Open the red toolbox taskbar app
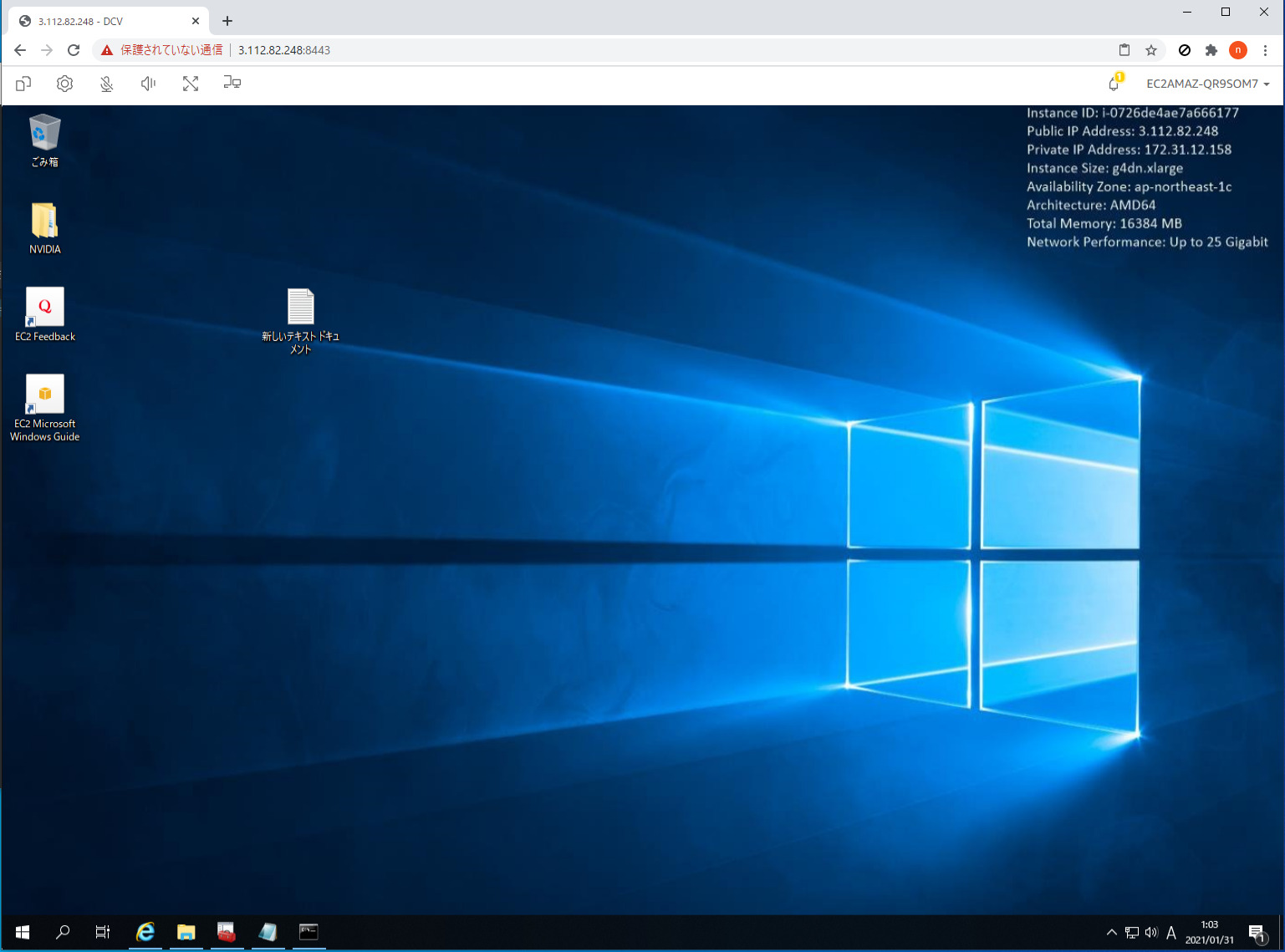1285x952 pixels. coord(227,932)
